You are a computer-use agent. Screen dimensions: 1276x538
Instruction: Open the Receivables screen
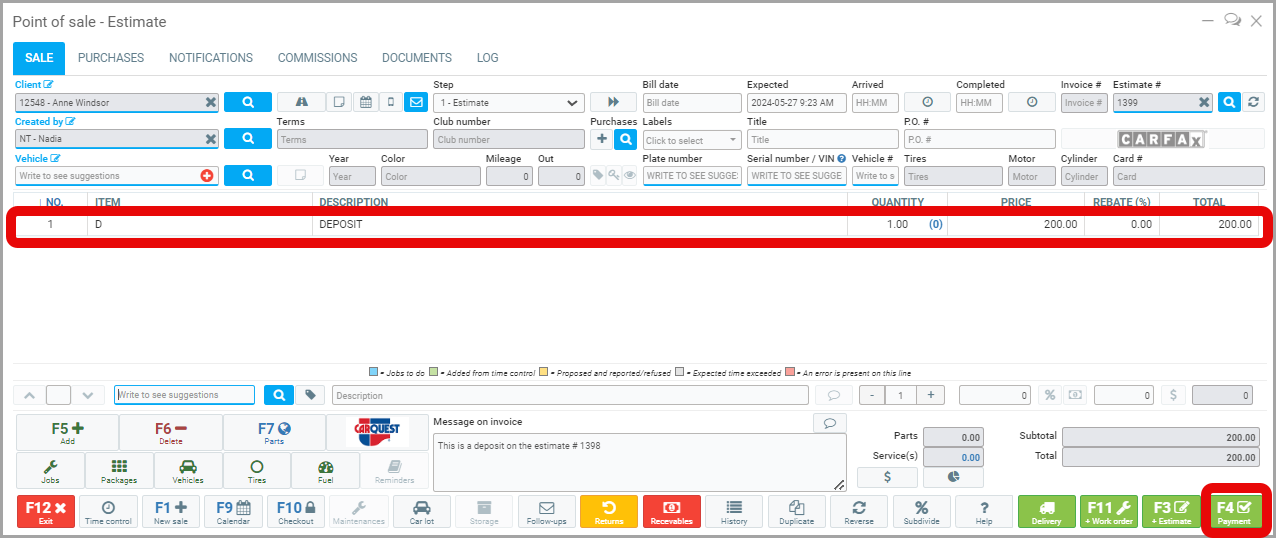tap(671, 512)
